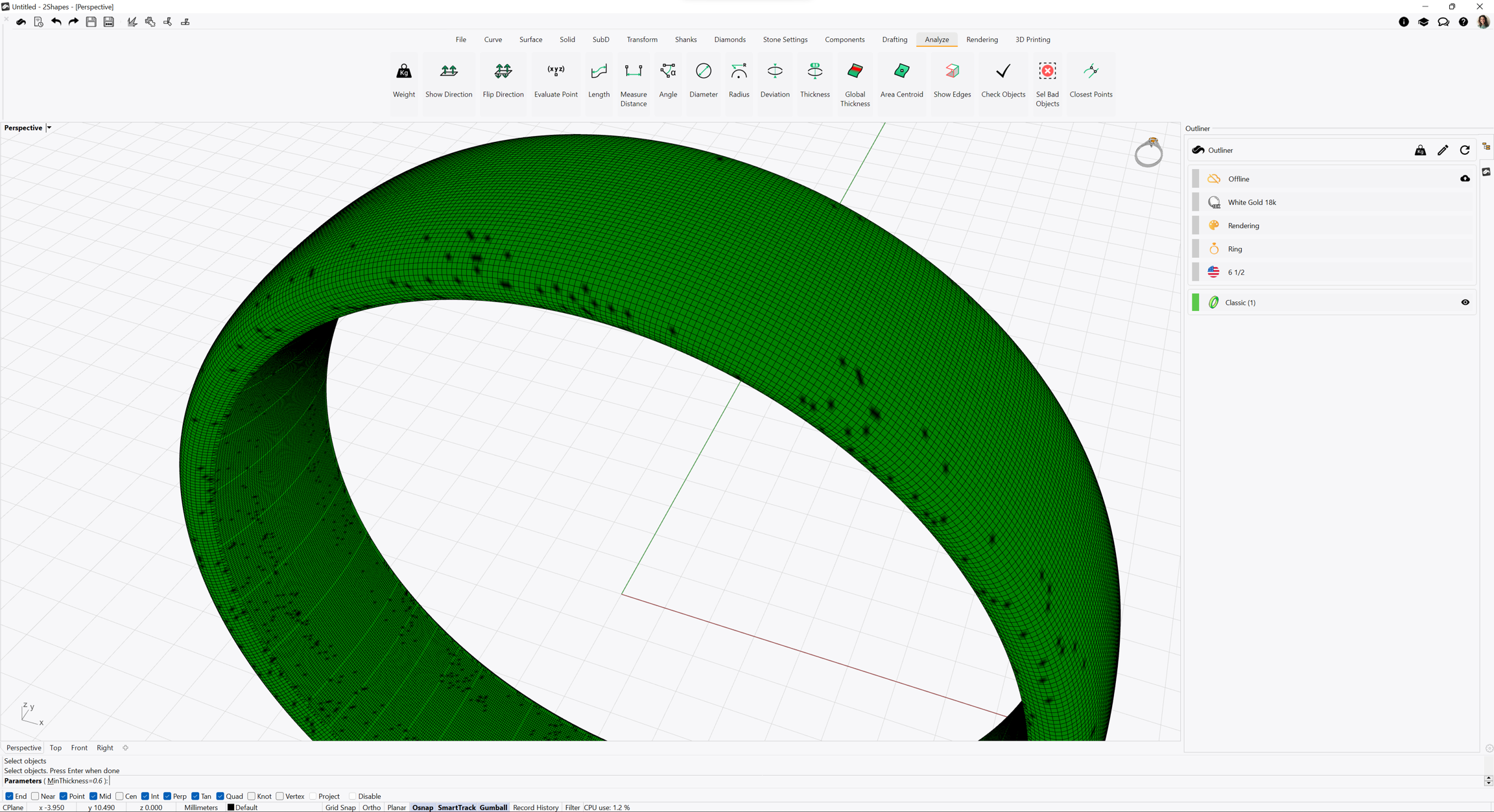Viewport: 1494px width, 812px height.
Task: Open the 6 1/2 ring size selector
Action: coord(1235,272)
